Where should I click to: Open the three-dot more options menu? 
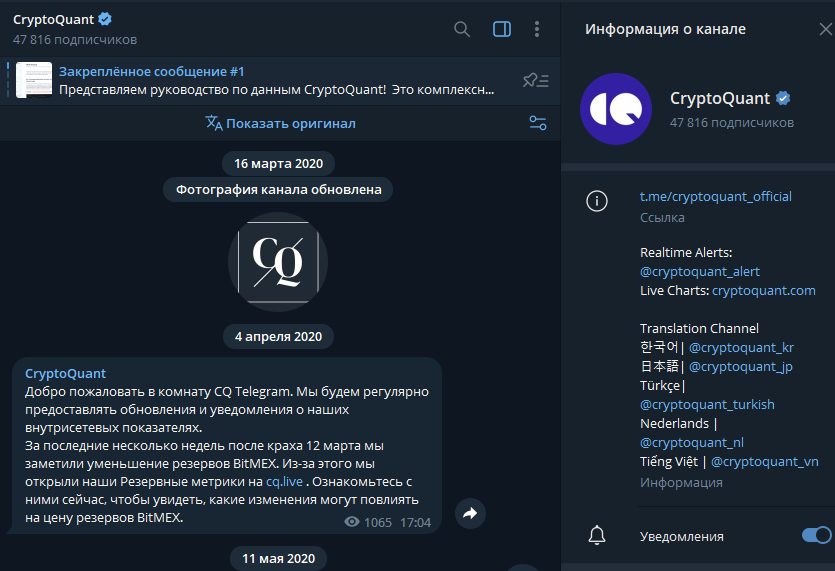click(537, 29)
